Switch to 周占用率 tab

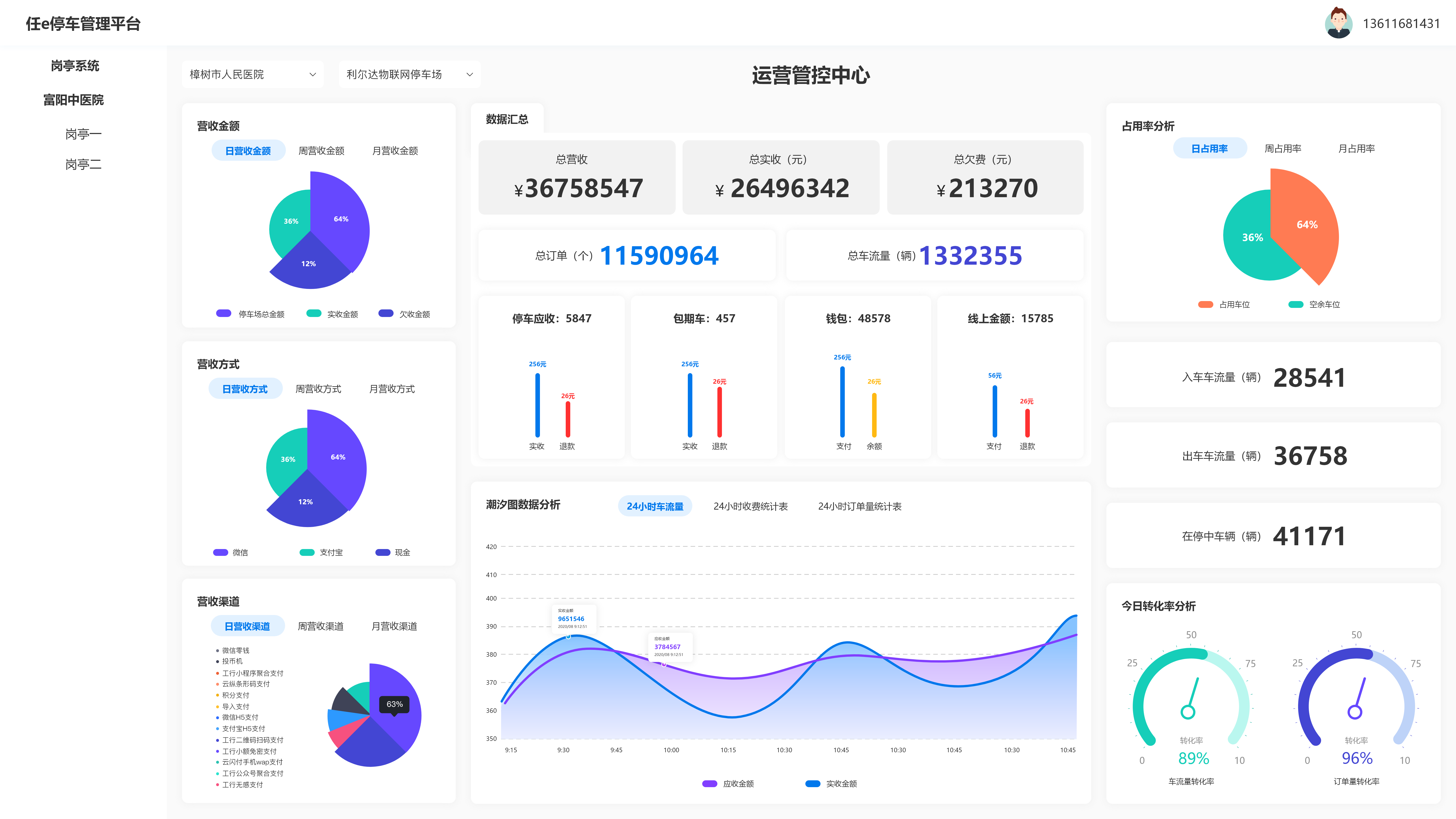tap(1283, 149)
